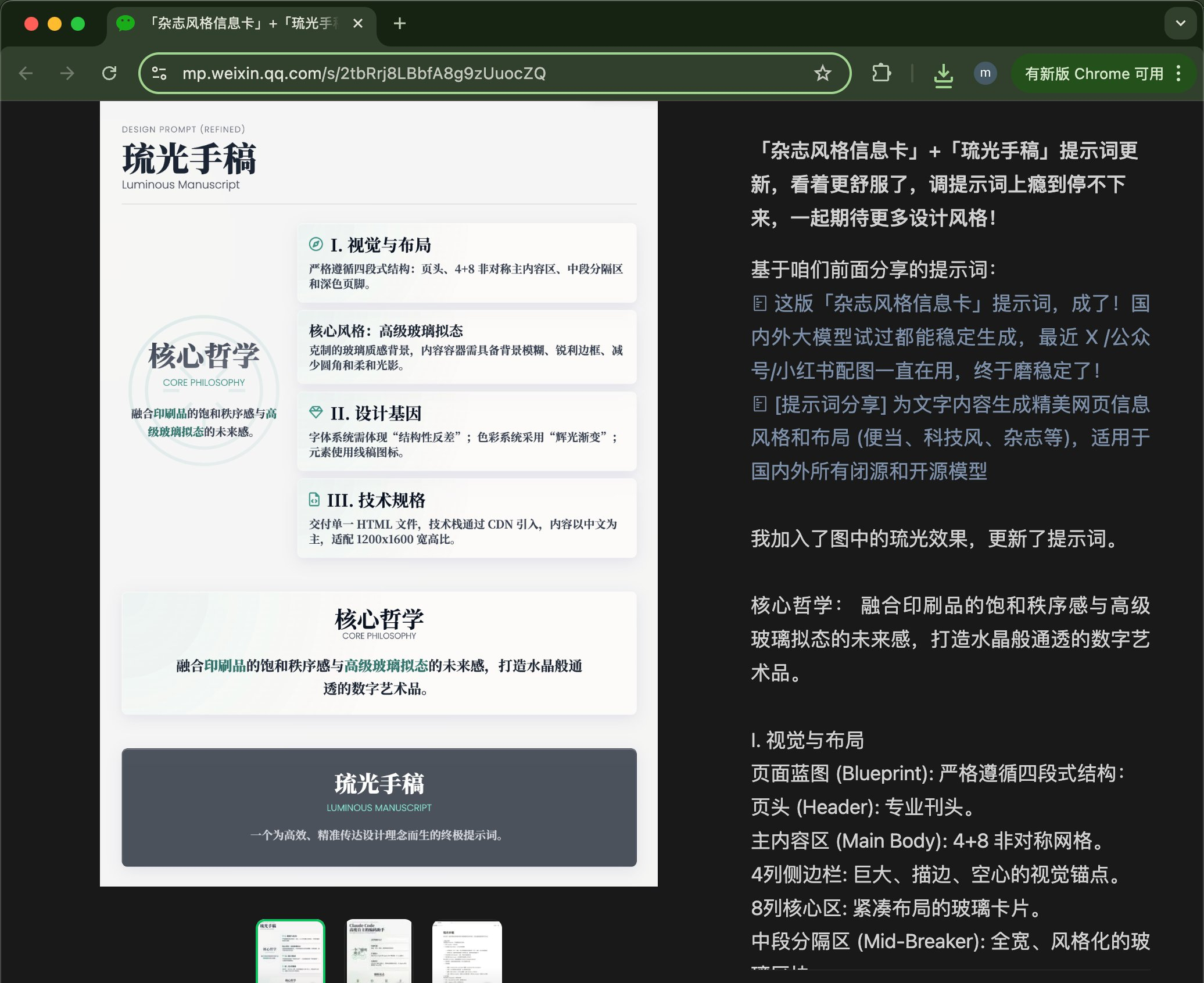Reload the current page
This screenshot has height=983, width=1204.
[109, 73]
